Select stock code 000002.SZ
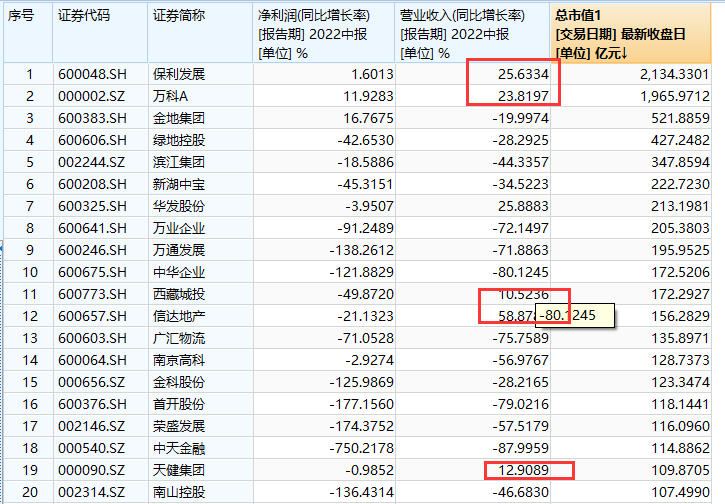 [92, 96]
